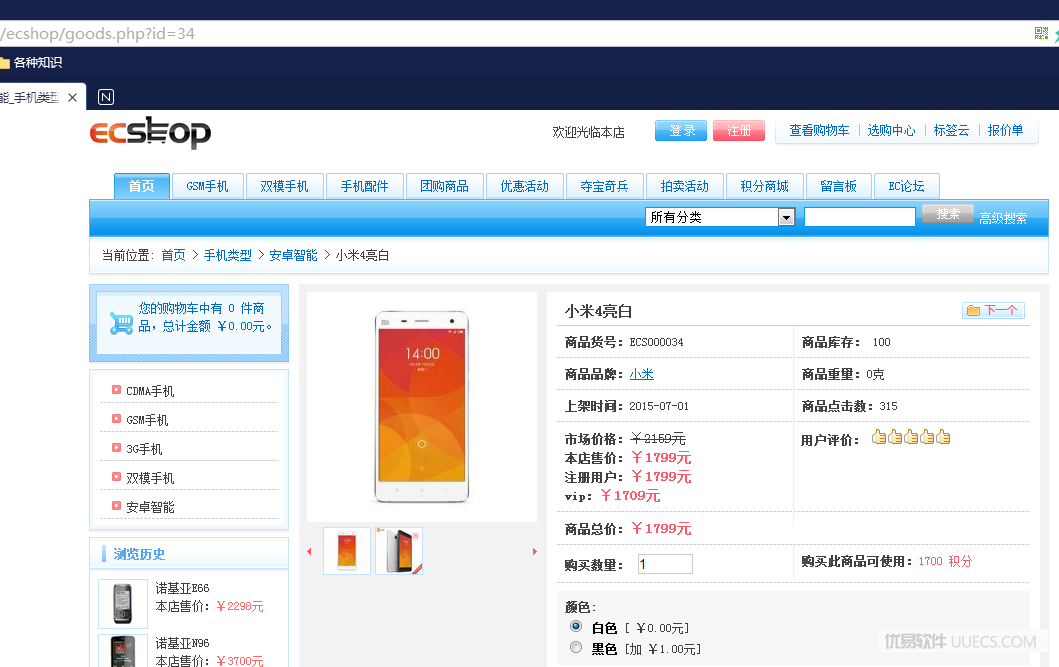Click the main product image of 小米4亮白
Image resolution: width=1059 pixels, height=667 pixels.
point(422,407)
